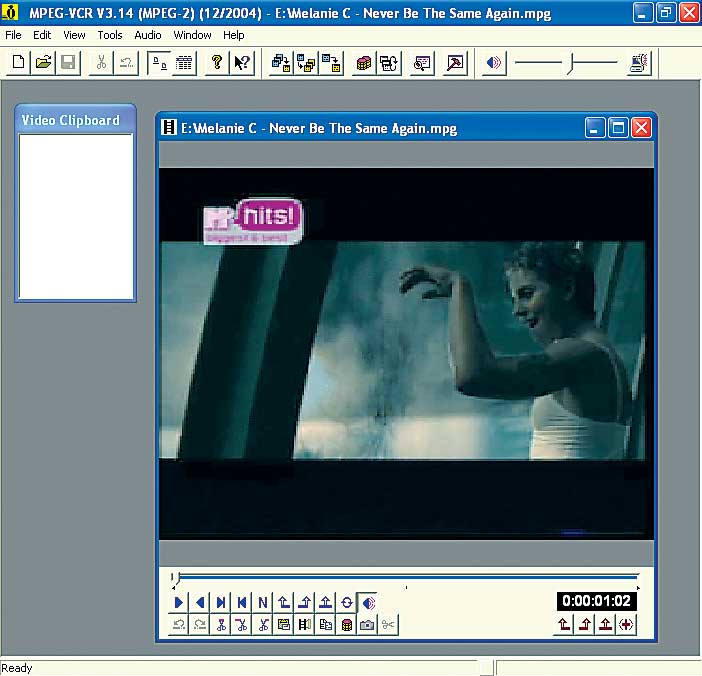Toggle the loop playback button
The image size is (702, 676).
[347, 603]
